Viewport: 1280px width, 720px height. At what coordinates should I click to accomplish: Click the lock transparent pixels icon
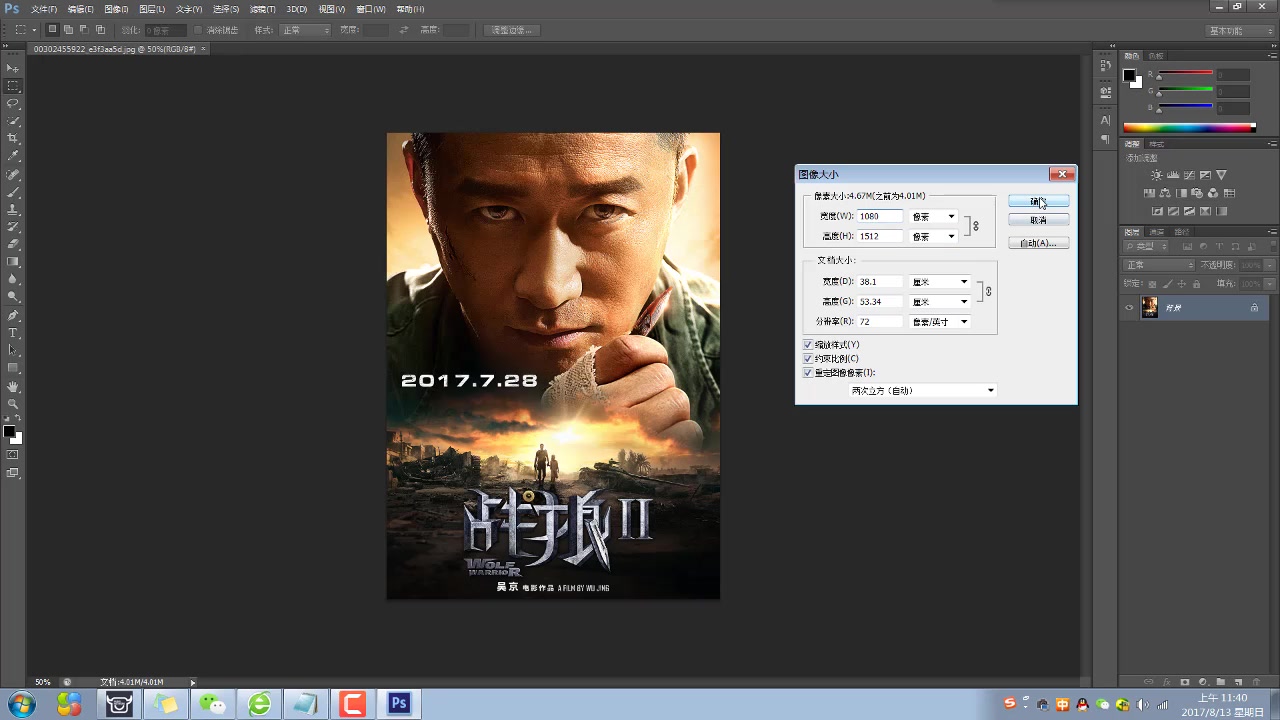[x=1152, y=284]
